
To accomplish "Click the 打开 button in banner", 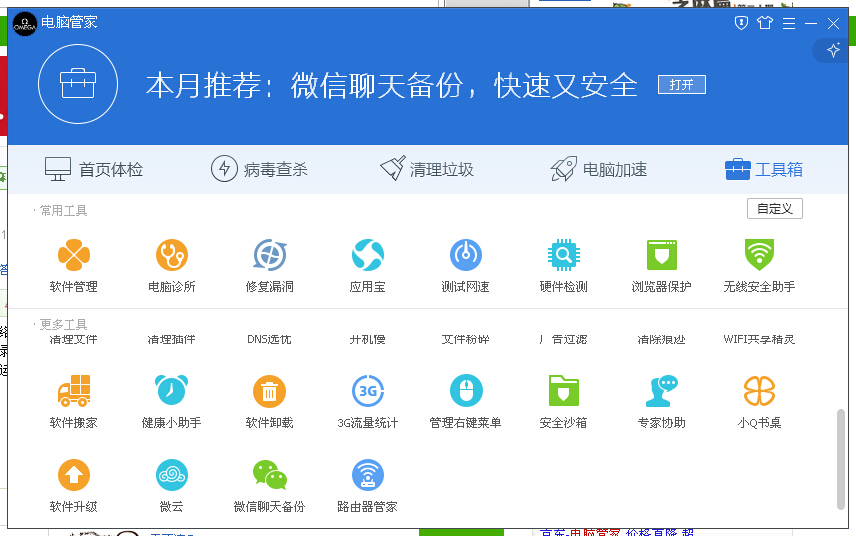I will (682, 85).
